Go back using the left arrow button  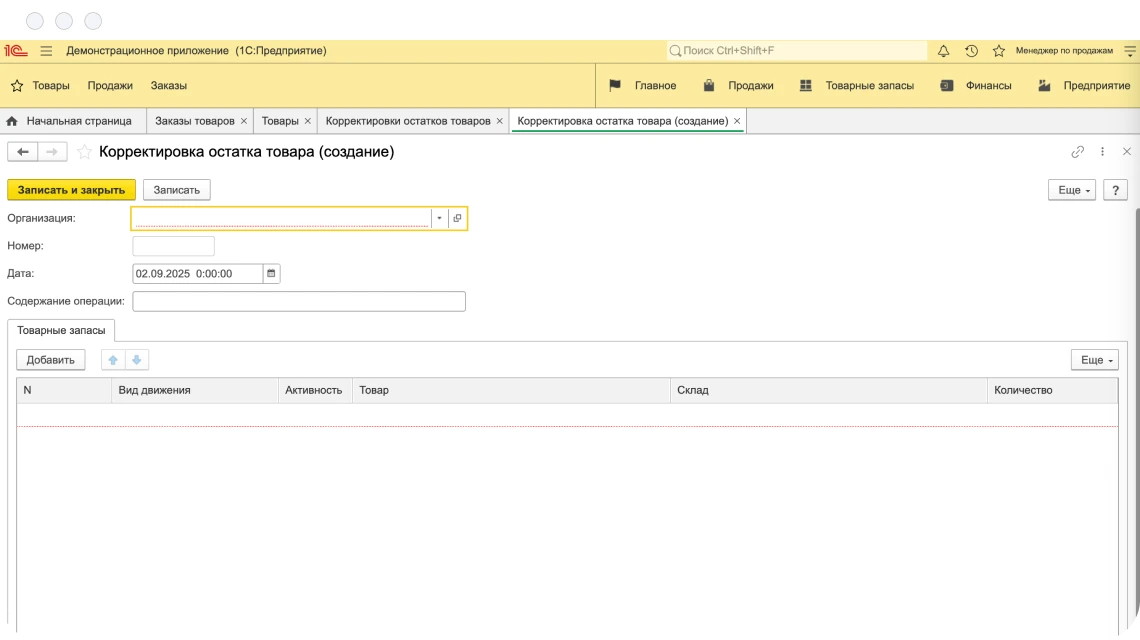(22, 152)
